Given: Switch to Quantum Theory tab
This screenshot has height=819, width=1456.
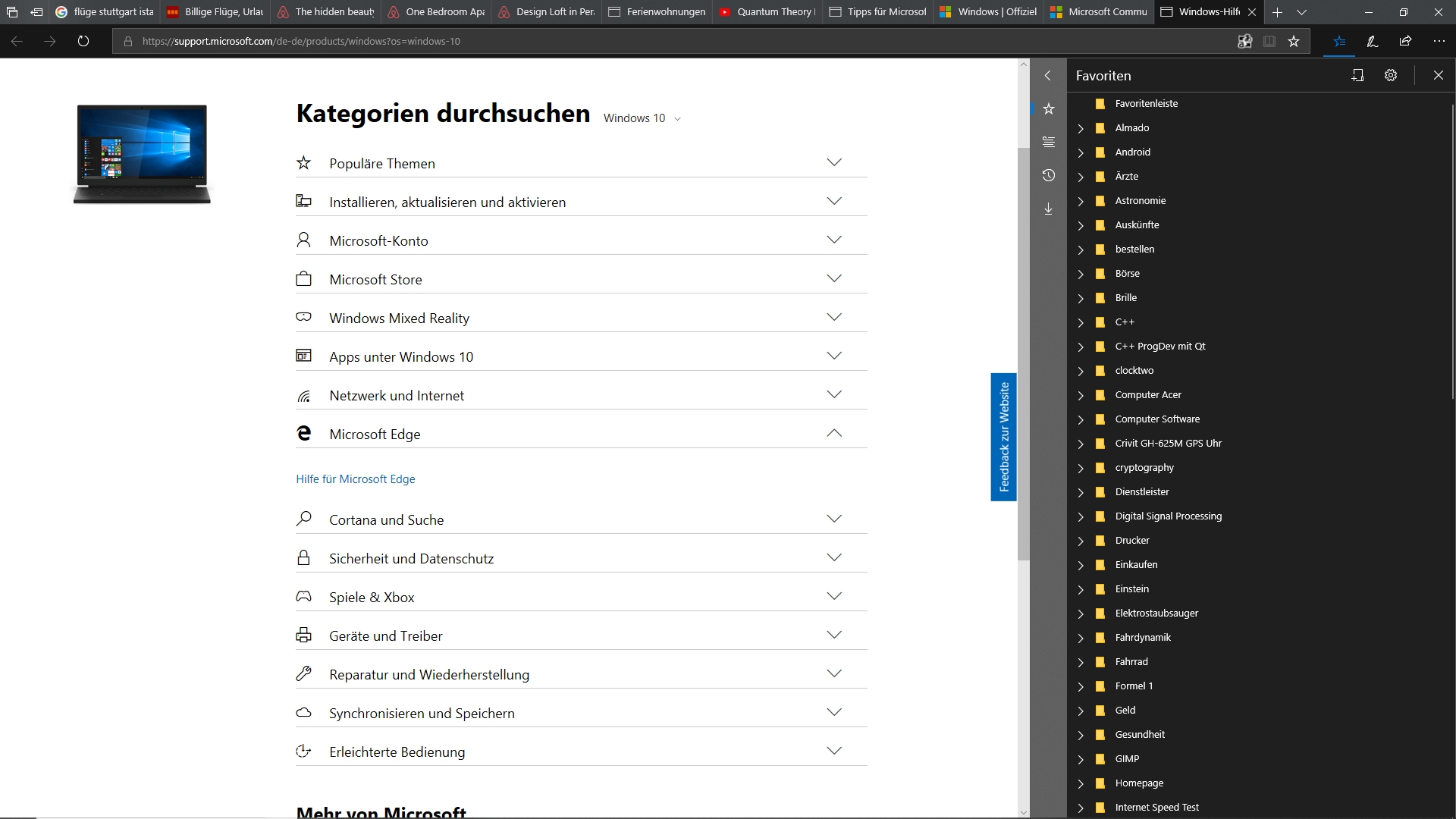Looking at the screenshot, I should click(767, 12).
